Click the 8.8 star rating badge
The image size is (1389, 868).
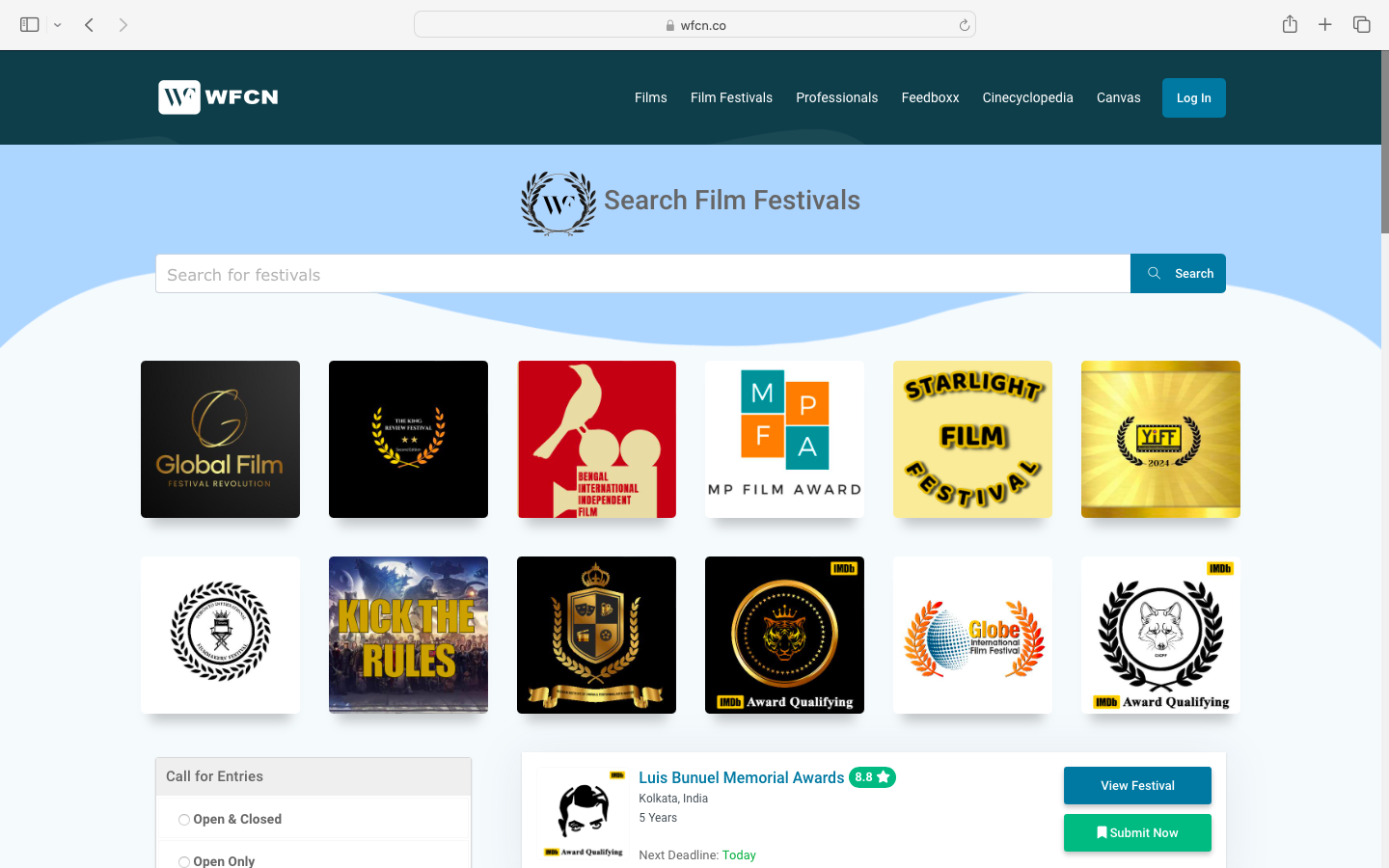pos(872,776)
